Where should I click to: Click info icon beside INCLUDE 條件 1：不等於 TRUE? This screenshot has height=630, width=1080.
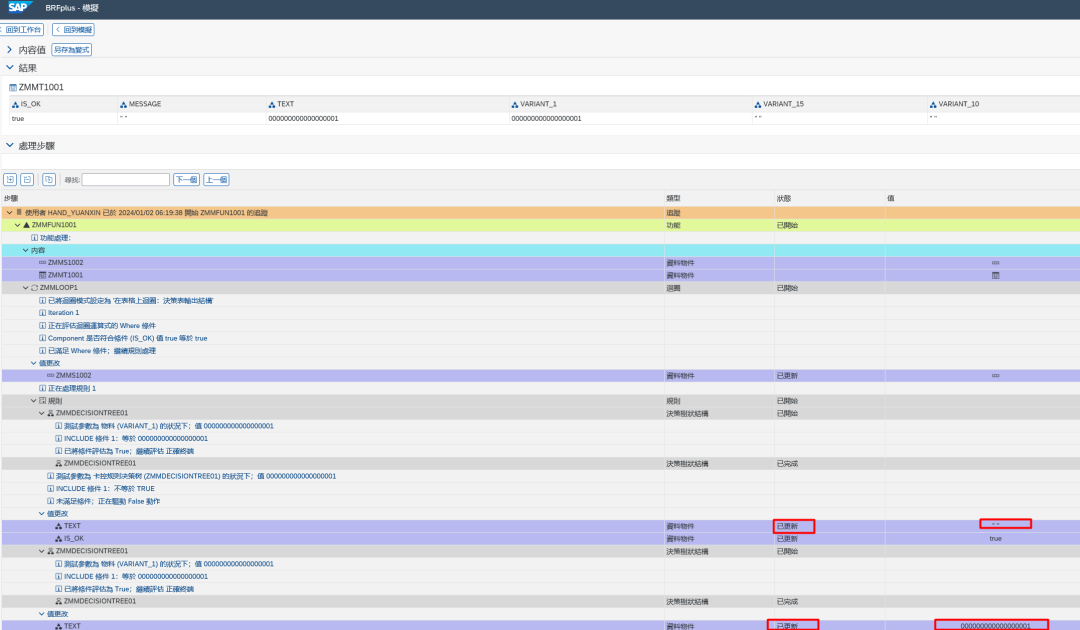(50, 489)
